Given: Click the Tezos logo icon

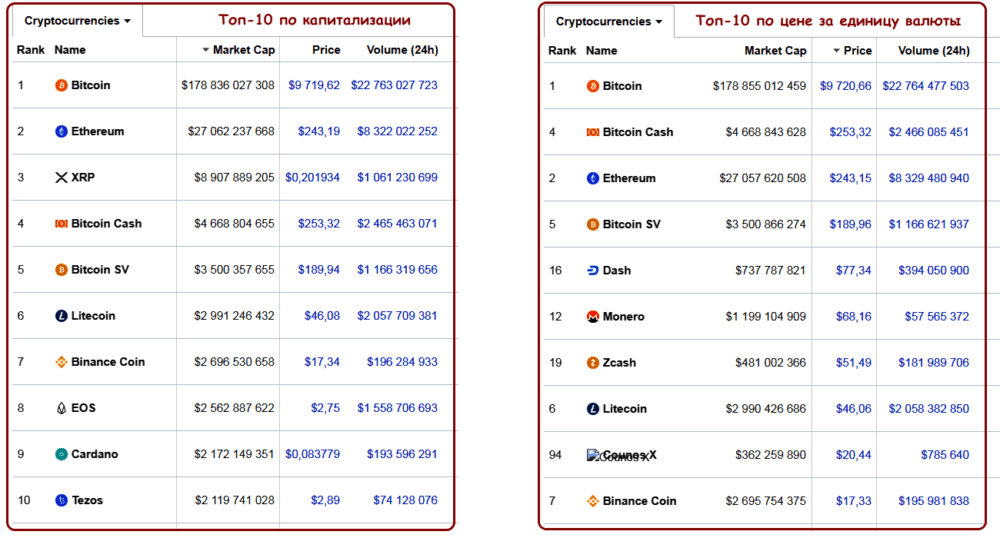Looking at the screenshot, I should (x=61, y=500).
